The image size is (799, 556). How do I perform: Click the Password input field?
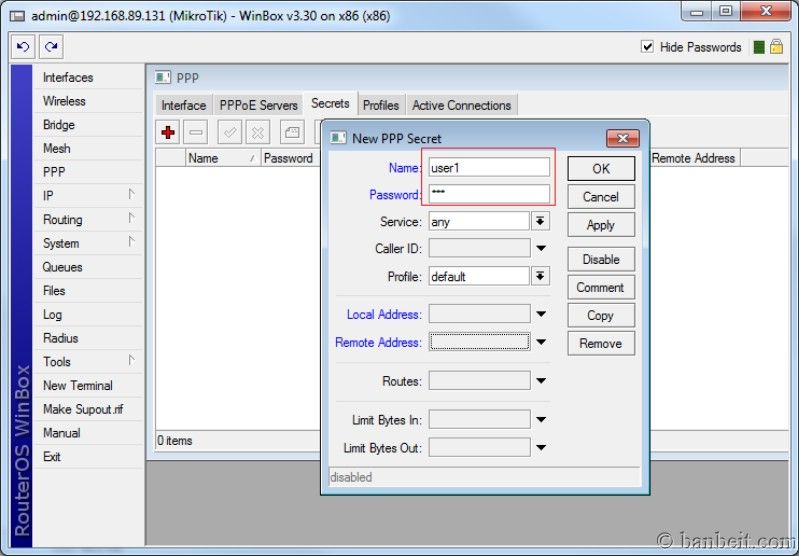click(489, 194)
